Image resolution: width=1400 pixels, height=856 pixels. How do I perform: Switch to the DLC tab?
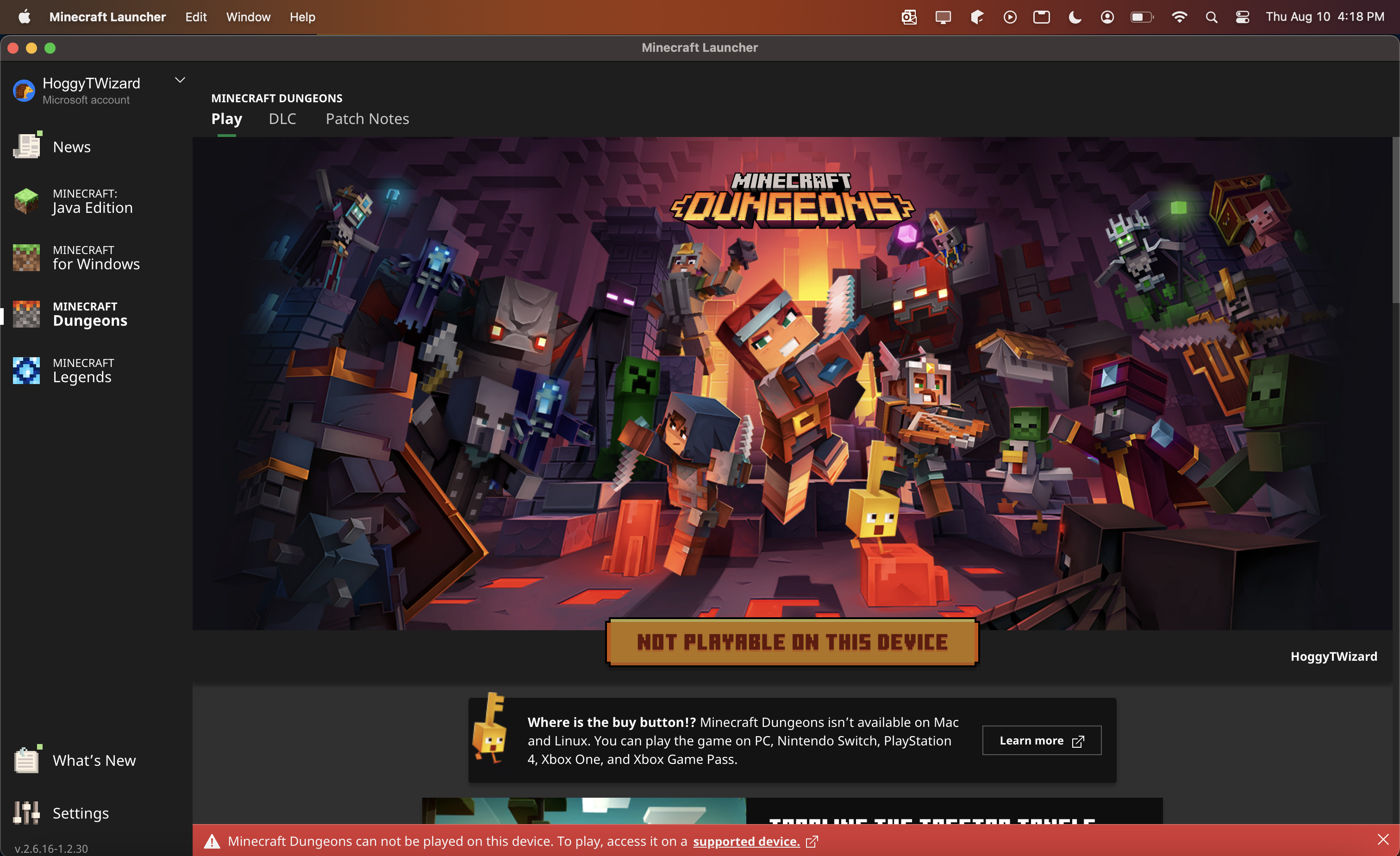point(282,119)
